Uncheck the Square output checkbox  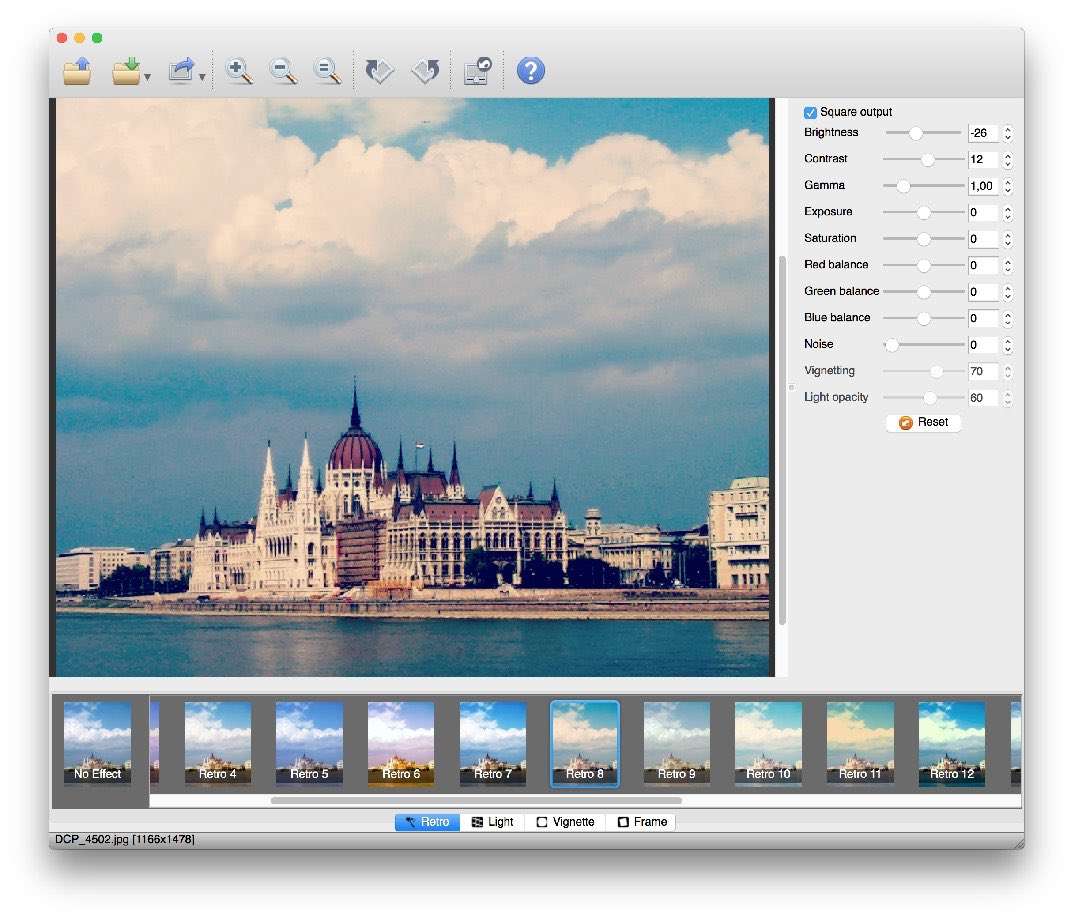(811, 113)
